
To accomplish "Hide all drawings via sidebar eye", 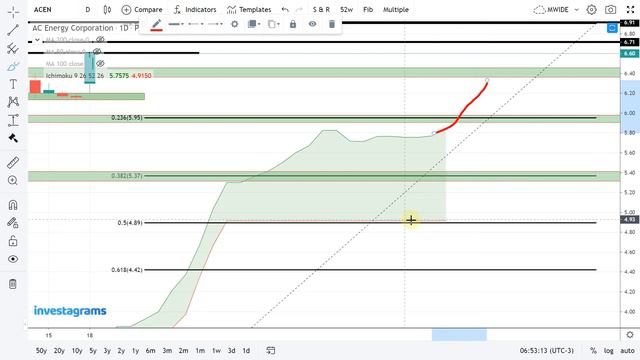I will point(13,259).
